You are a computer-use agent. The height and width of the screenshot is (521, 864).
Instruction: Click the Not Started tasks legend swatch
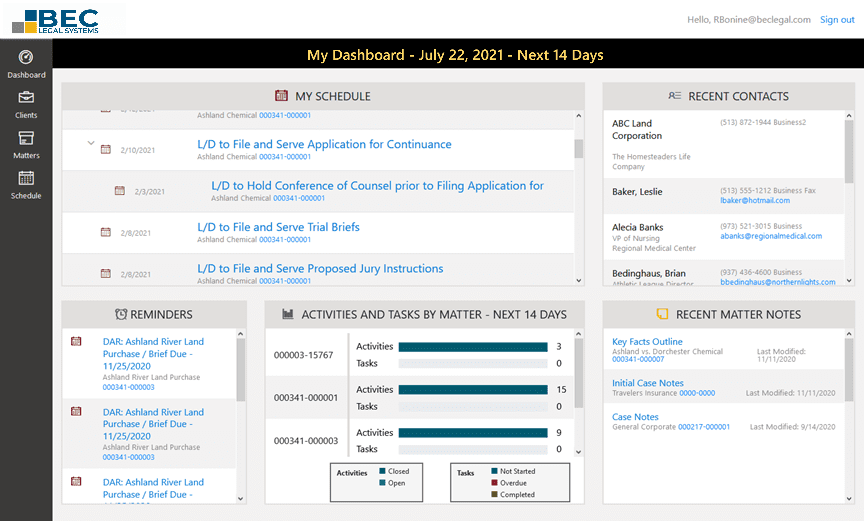494,471
